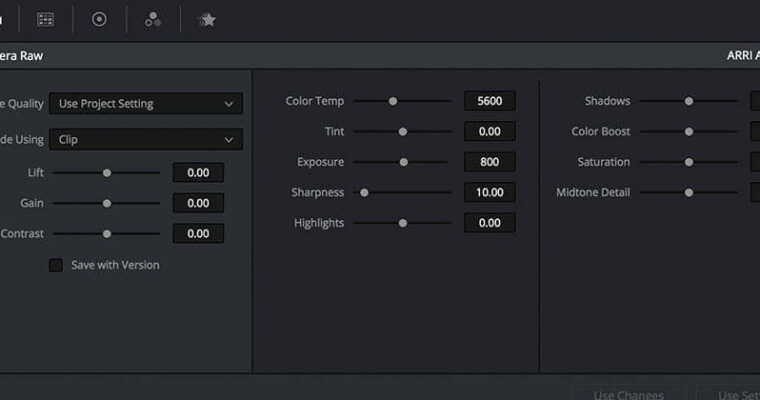
Task: Click the Highlights value field 0.00
Action: click(490, 223)
